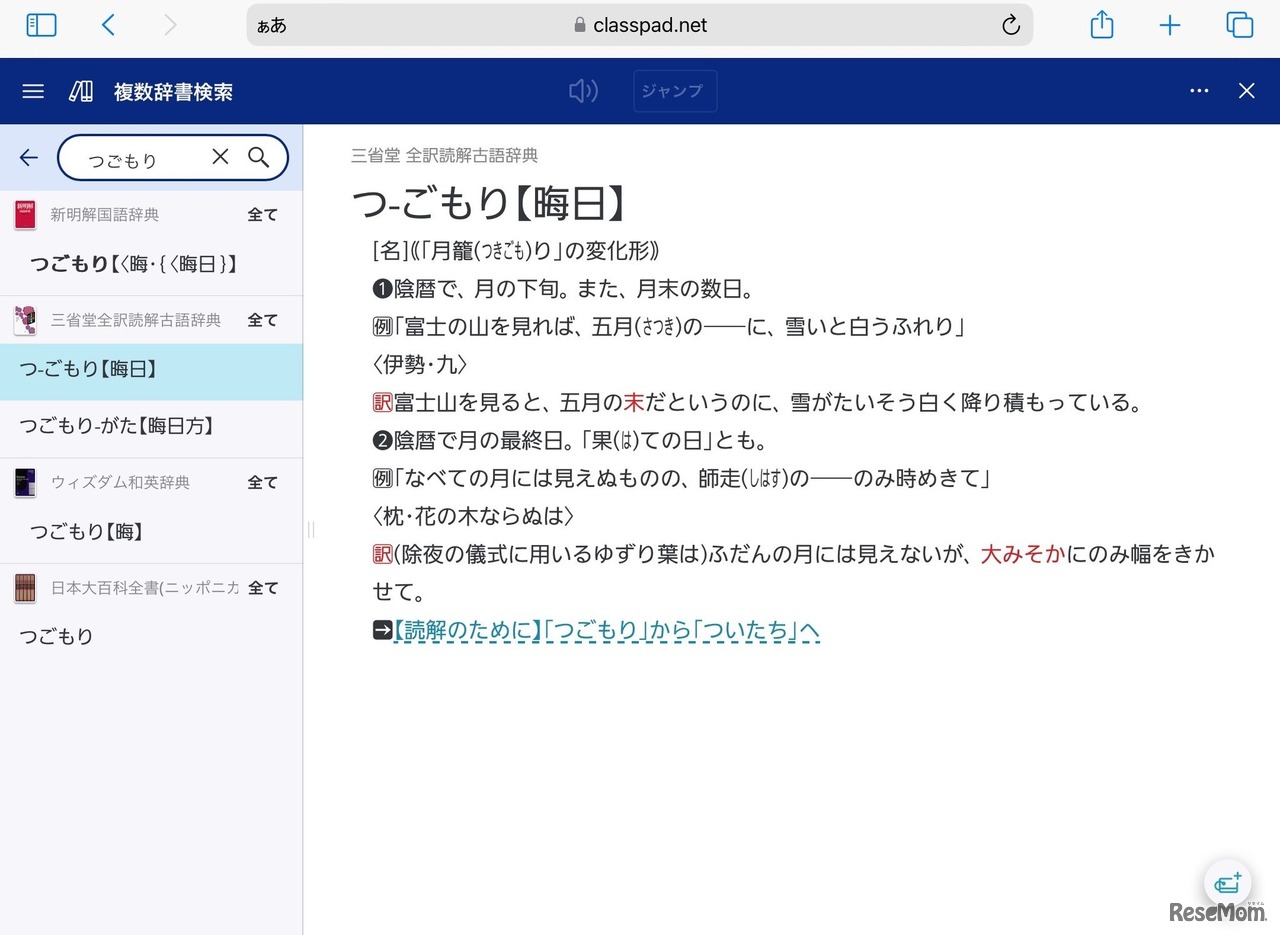The image size is (1280, 935).
Task: Select つごもり-がた【晦日方】 entry
Action: click(117, 426)
